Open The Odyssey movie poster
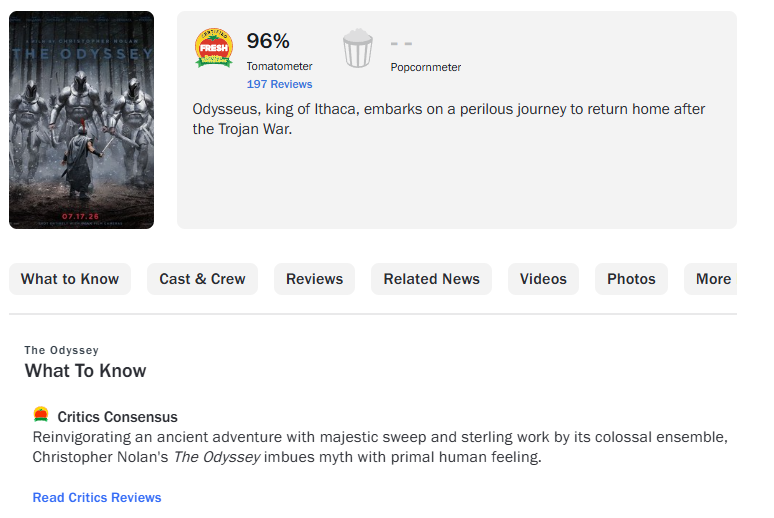 (x=81, y=120)
